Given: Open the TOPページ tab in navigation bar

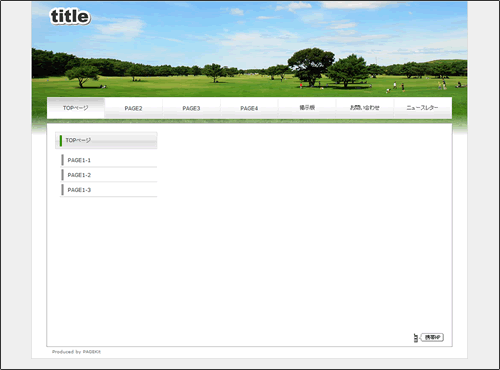Looking at the screenshot, I should [x=76, y=108].
